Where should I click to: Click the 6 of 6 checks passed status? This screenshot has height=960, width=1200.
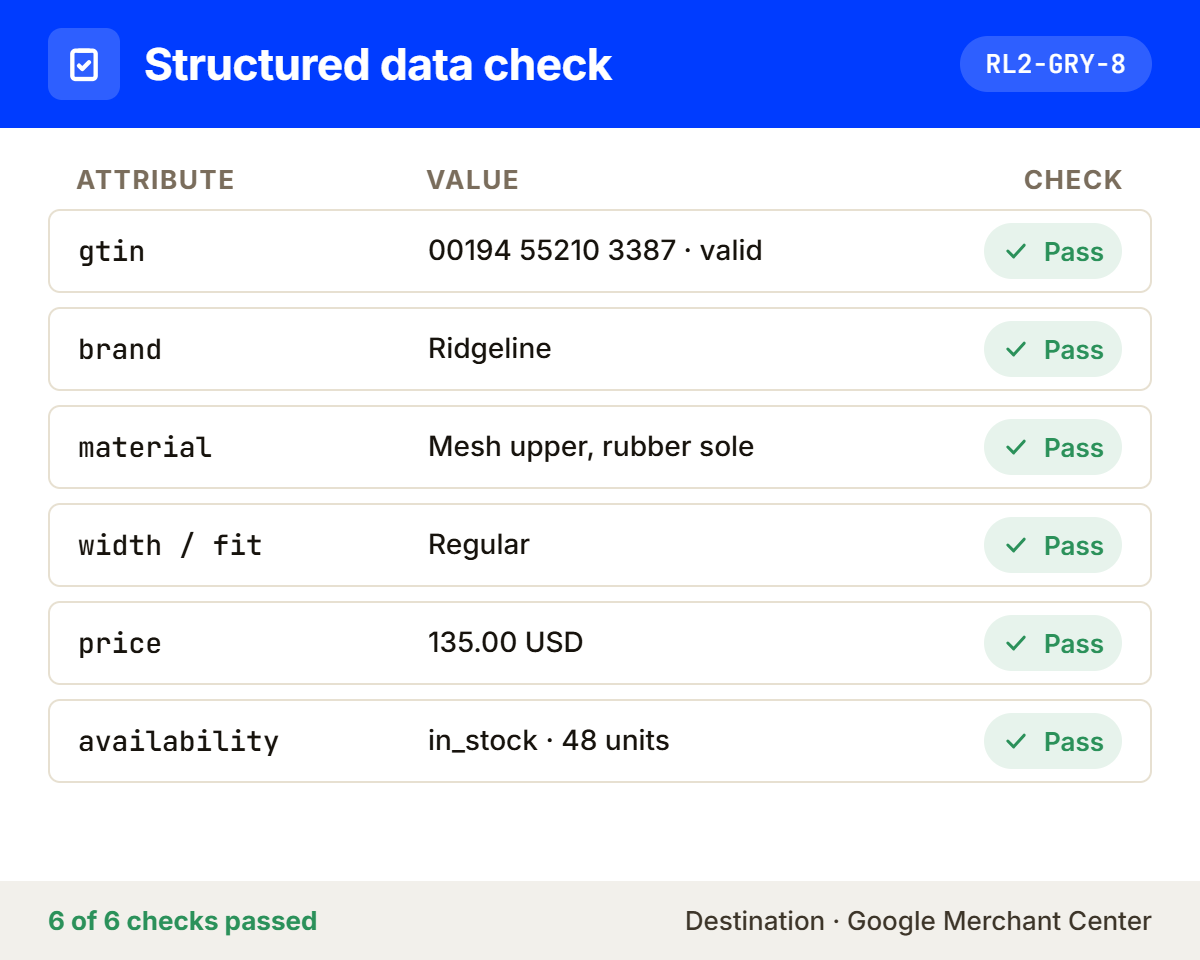pos(183,921)
